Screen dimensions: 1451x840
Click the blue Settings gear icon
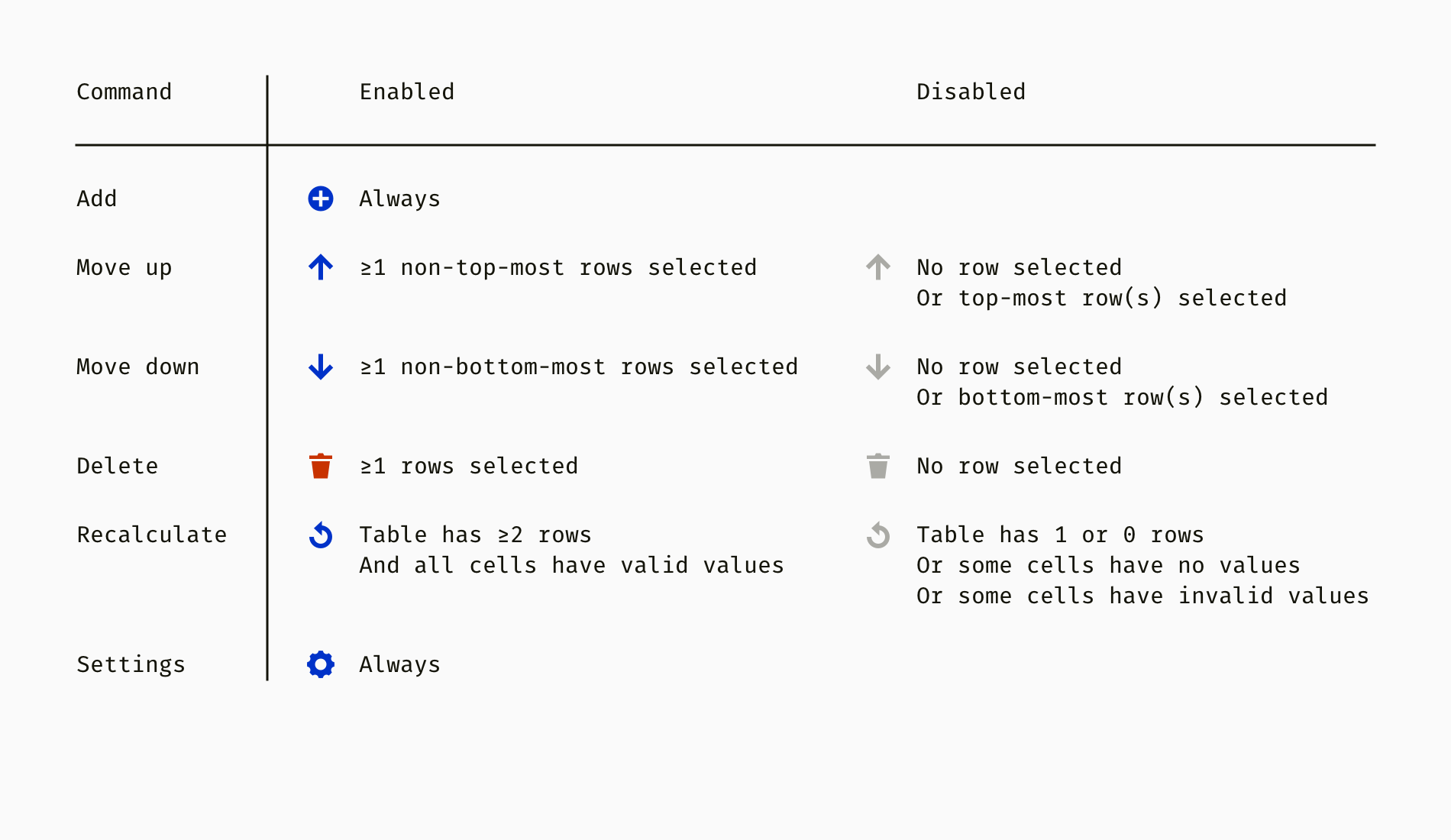click(x=321, y=664)
